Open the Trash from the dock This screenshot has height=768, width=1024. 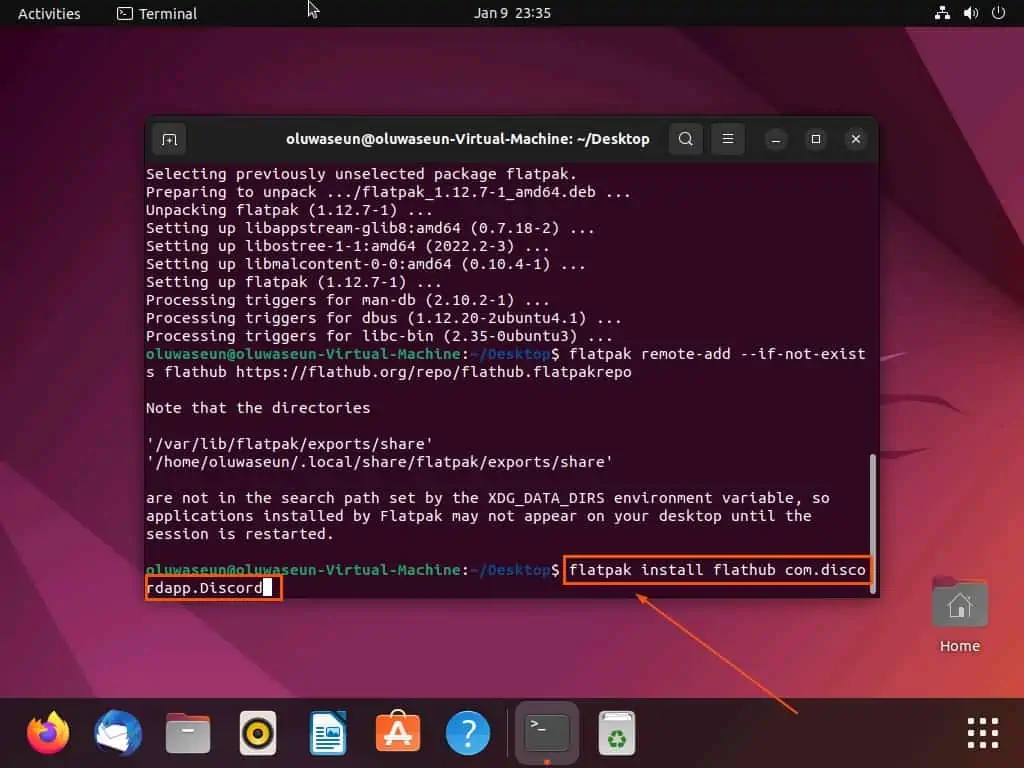(616, 733)
